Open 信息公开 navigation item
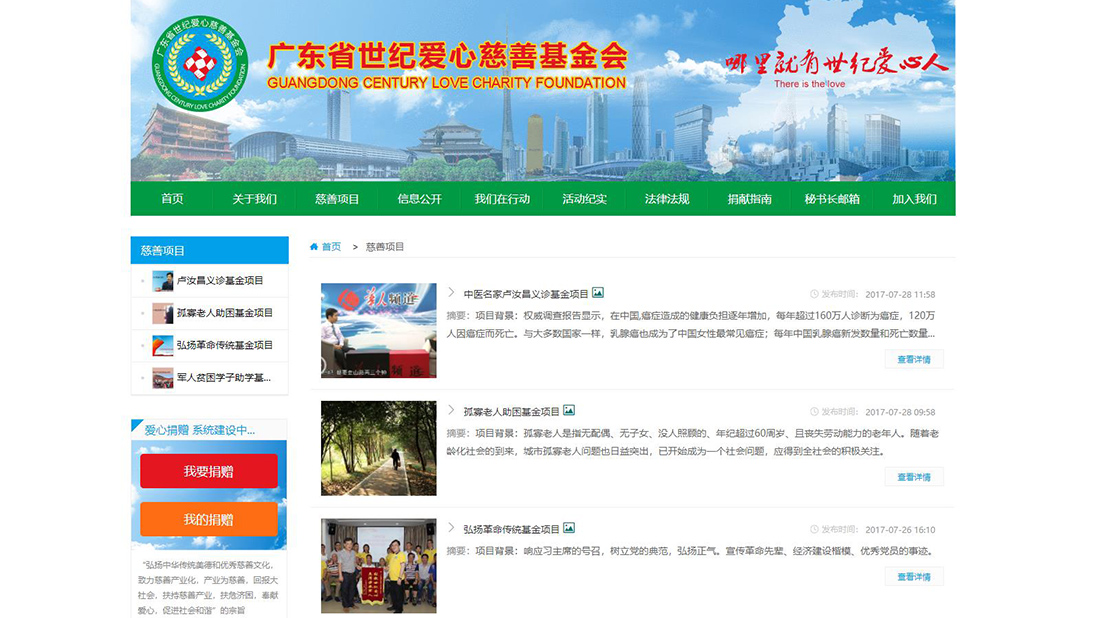 (x=420, y=199)
